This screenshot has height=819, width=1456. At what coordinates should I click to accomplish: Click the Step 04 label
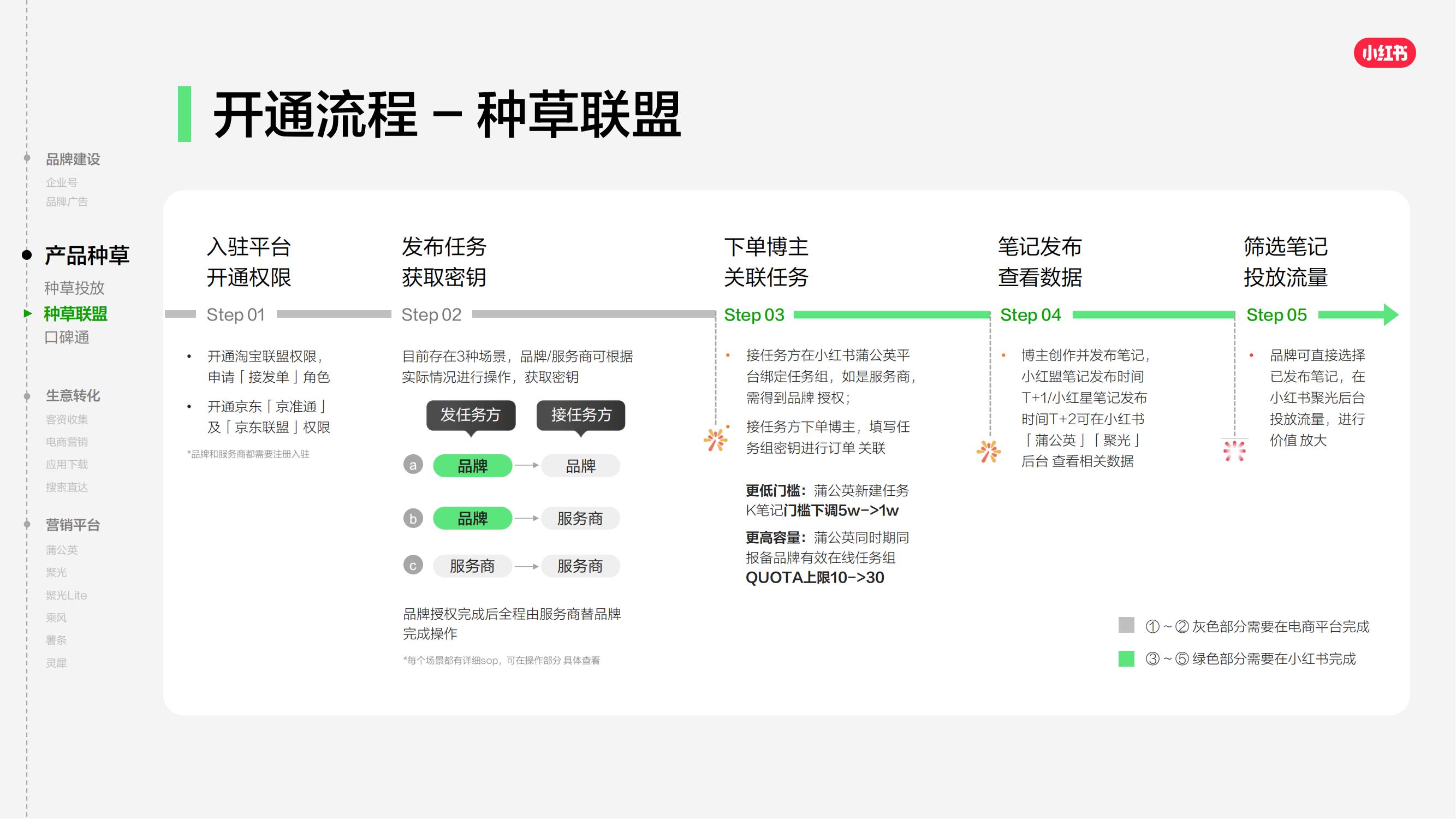click(1030, 314)
